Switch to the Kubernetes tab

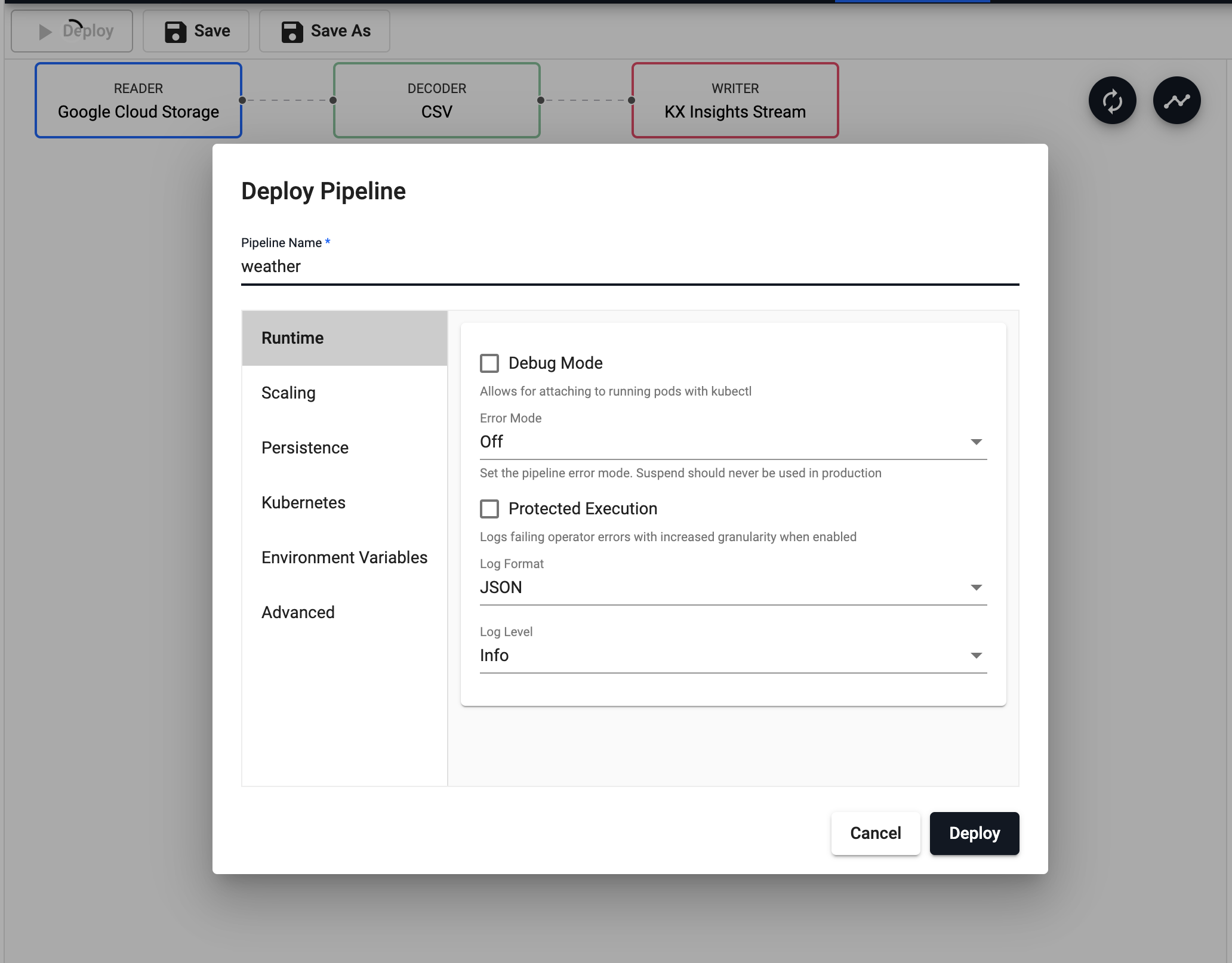point(344,503)
